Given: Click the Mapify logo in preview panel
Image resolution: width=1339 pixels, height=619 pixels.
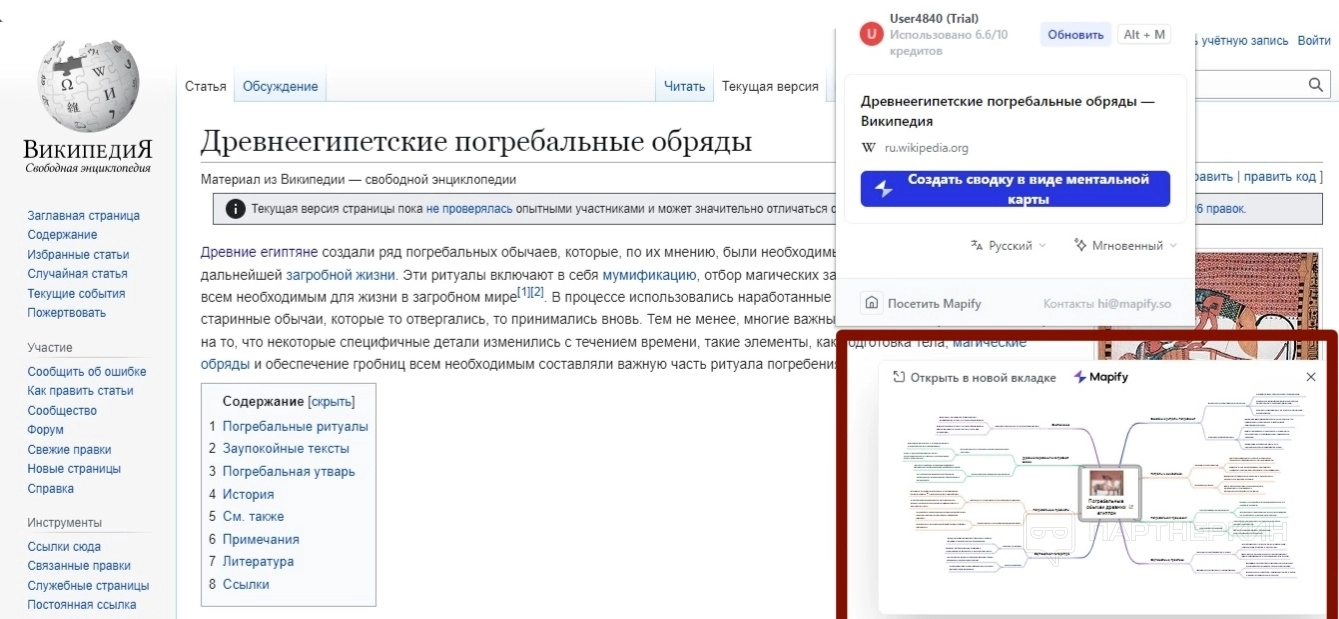Looking at the screenshot, I should pyautogui.click(x=1101, y=377).
